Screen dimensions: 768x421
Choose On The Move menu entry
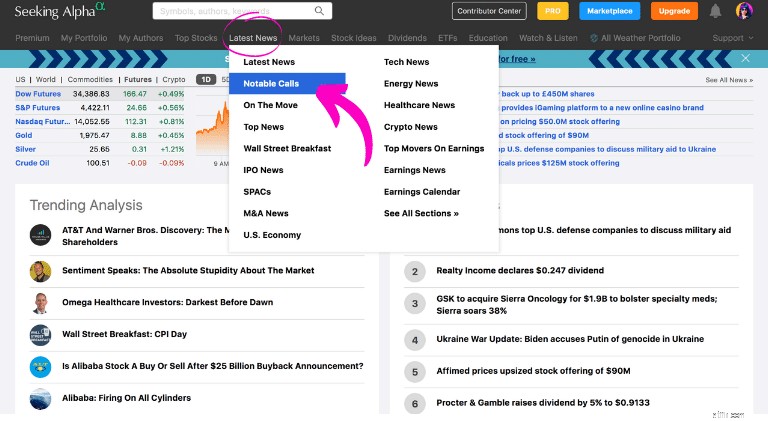point(270,105)
